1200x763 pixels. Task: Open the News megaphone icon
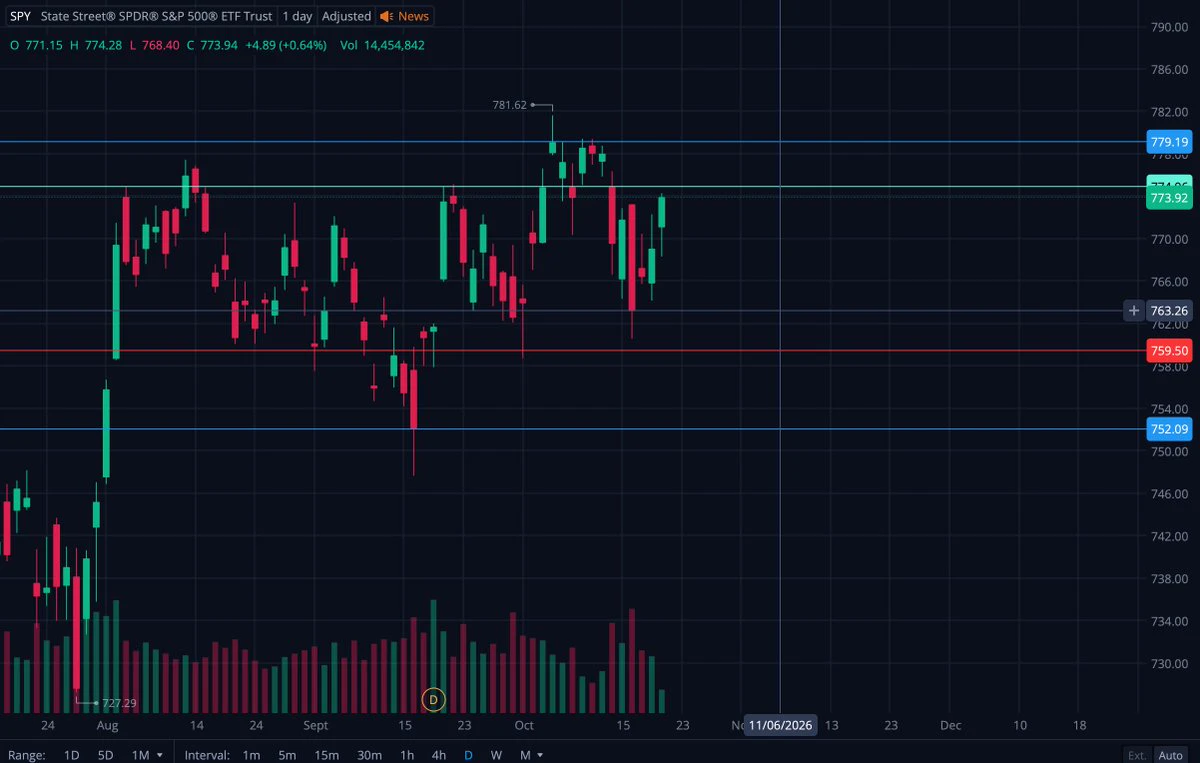tap(386, 16)
